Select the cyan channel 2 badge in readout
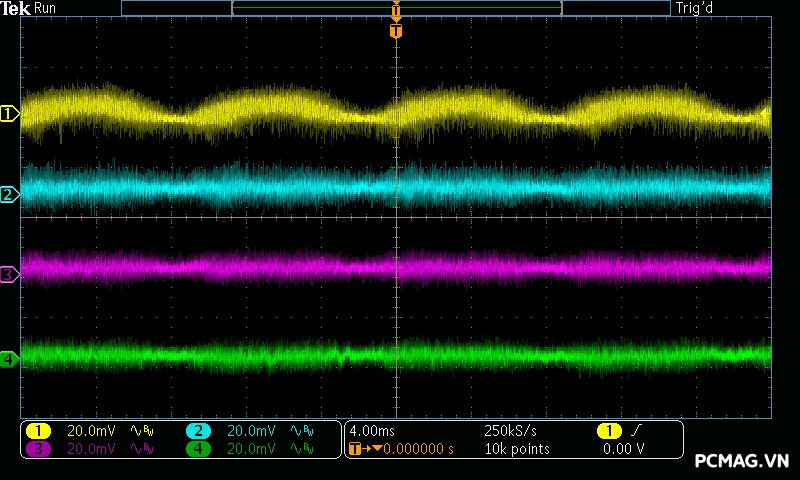Screen dimensions: 800x480 (198, 430)
